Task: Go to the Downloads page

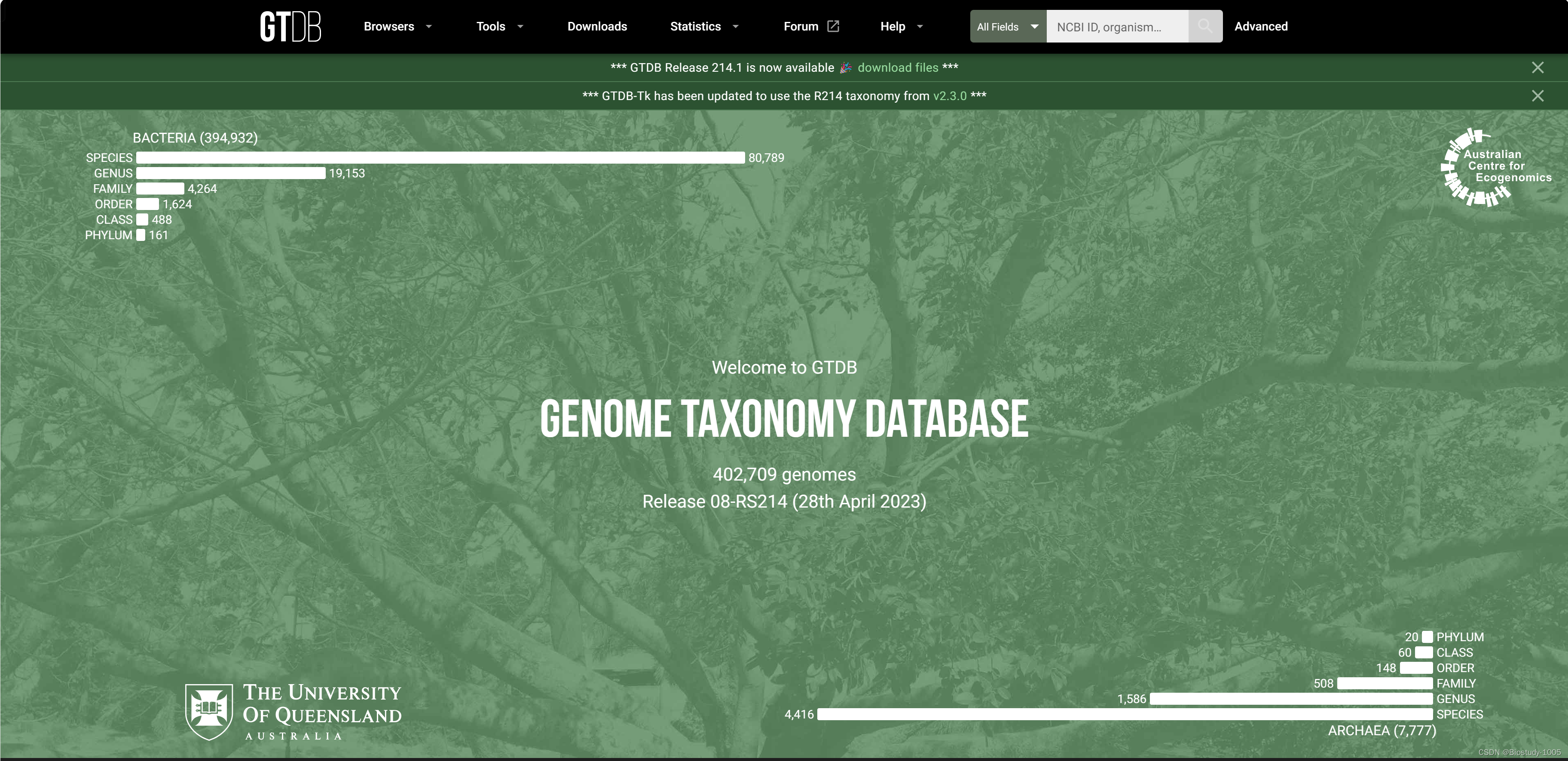Action: click(x=596, y=26)
